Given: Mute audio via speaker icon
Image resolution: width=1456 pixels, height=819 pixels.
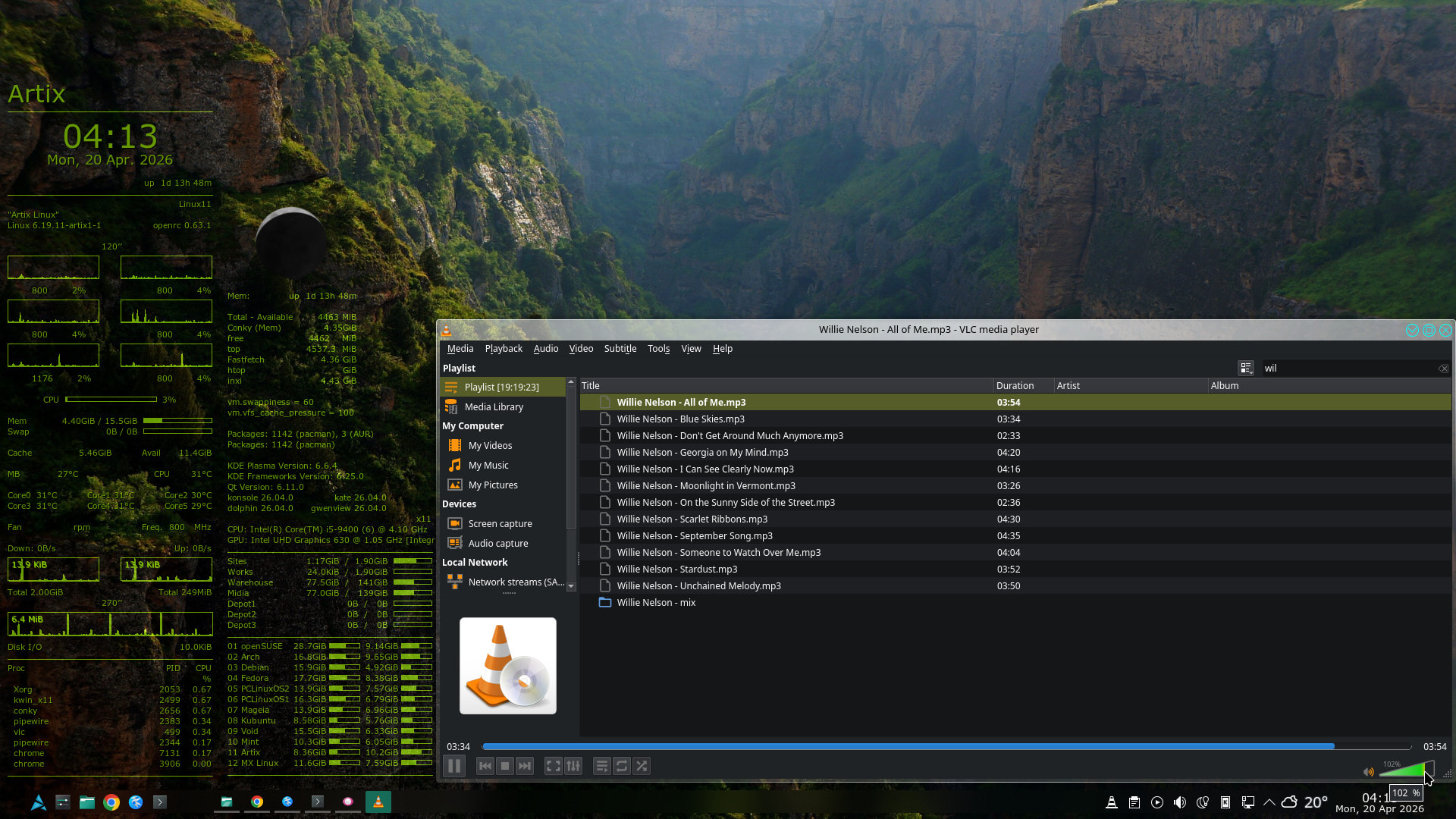Looking at the screenshot, I should coord(1369,772).
